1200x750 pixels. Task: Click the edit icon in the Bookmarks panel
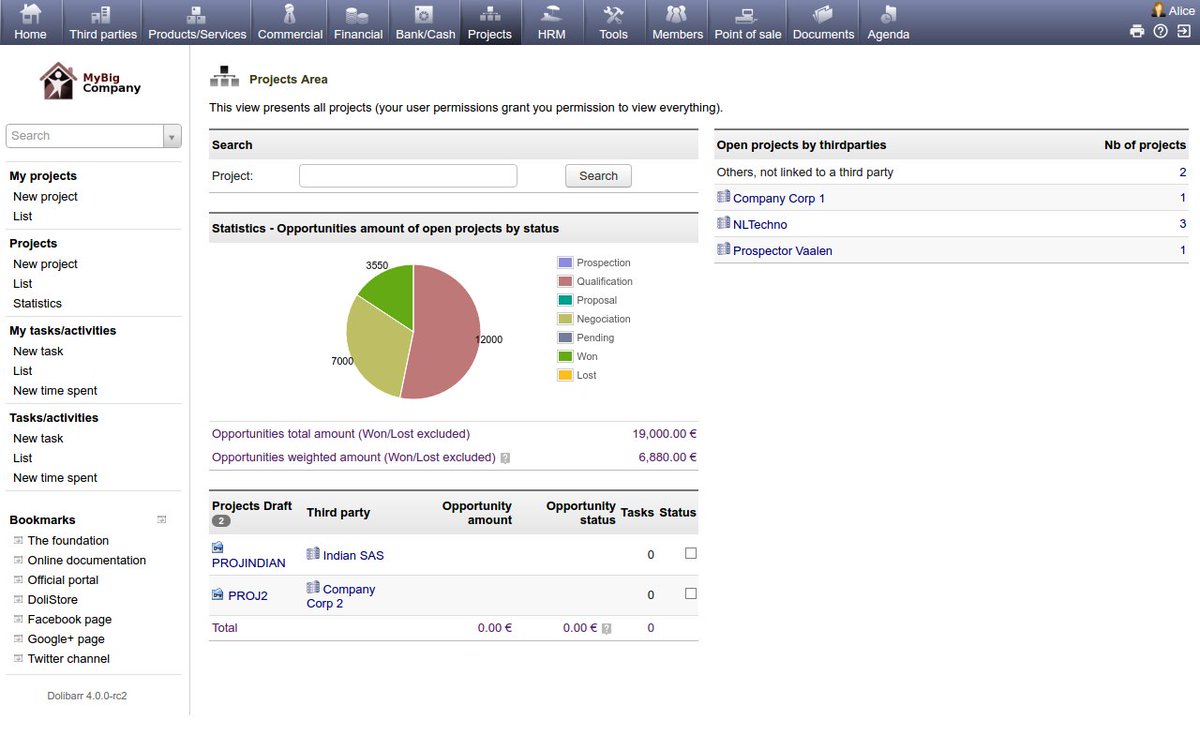(x=161, y=518)
